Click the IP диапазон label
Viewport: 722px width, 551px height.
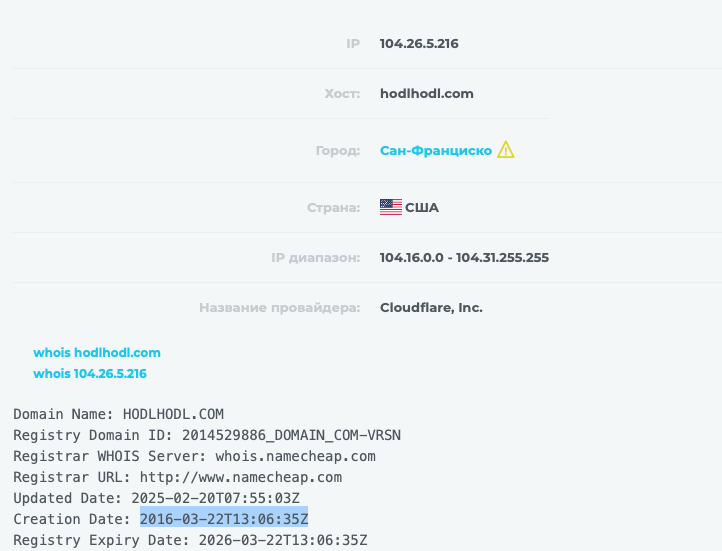pos(315,258)
